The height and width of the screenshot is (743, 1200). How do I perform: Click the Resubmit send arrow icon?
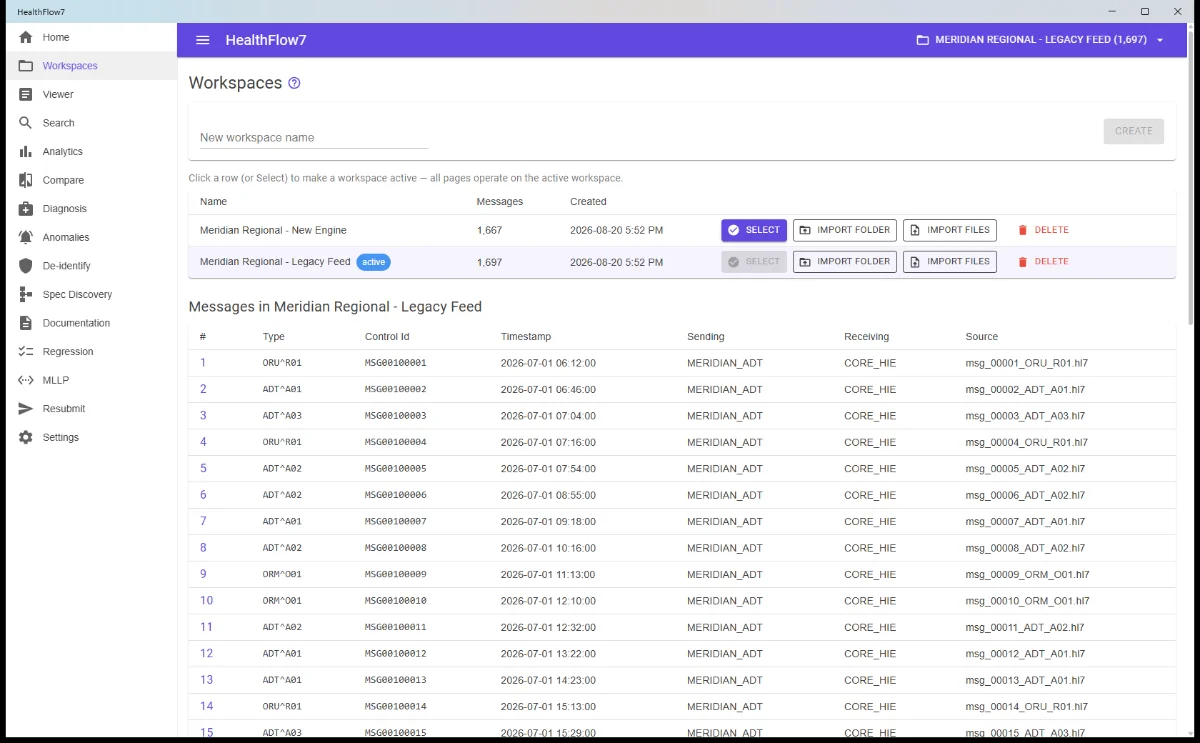[26, 409]
